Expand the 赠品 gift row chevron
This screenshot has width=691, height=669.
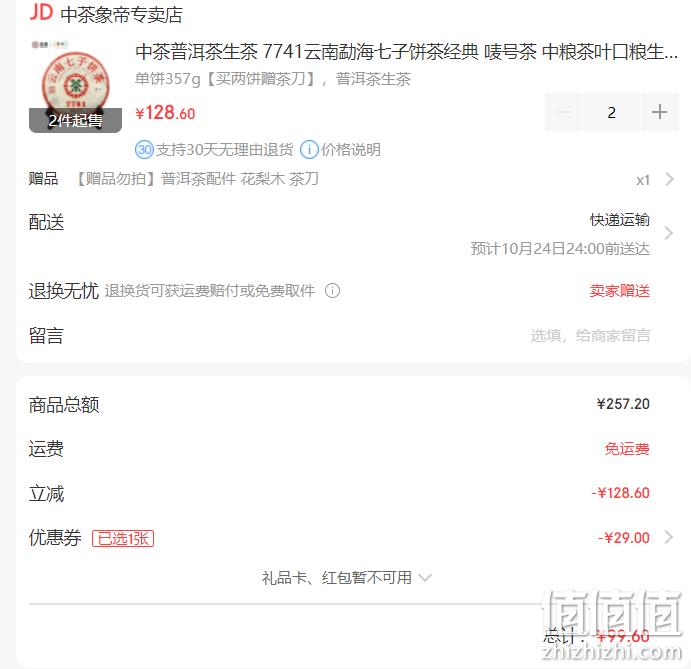[669, 179]
